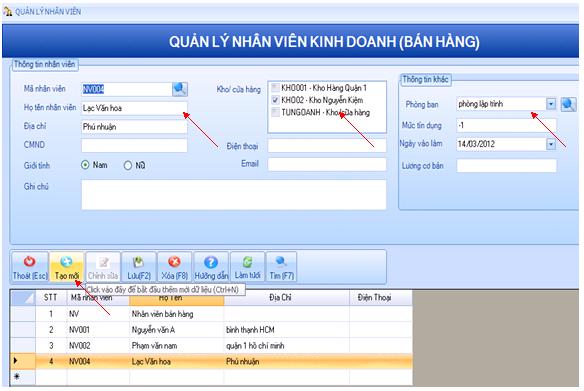
Task: Select the cell NV001
Action: [x=98, y=330]
